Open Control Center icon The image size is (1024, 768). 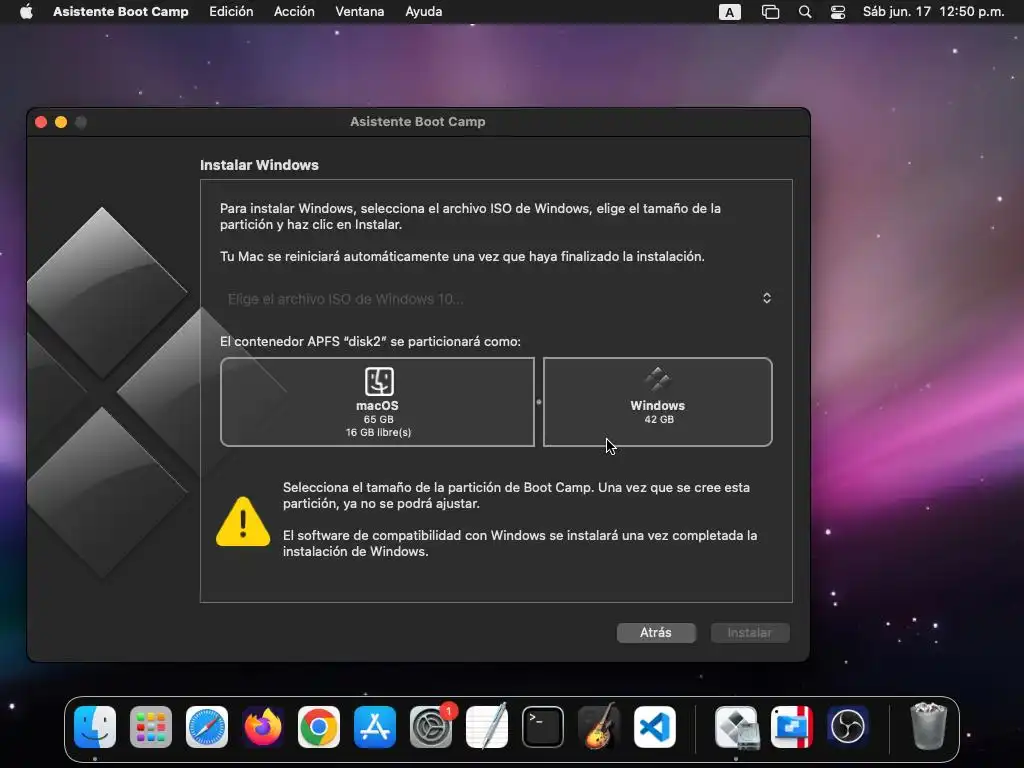click(838, 12)
